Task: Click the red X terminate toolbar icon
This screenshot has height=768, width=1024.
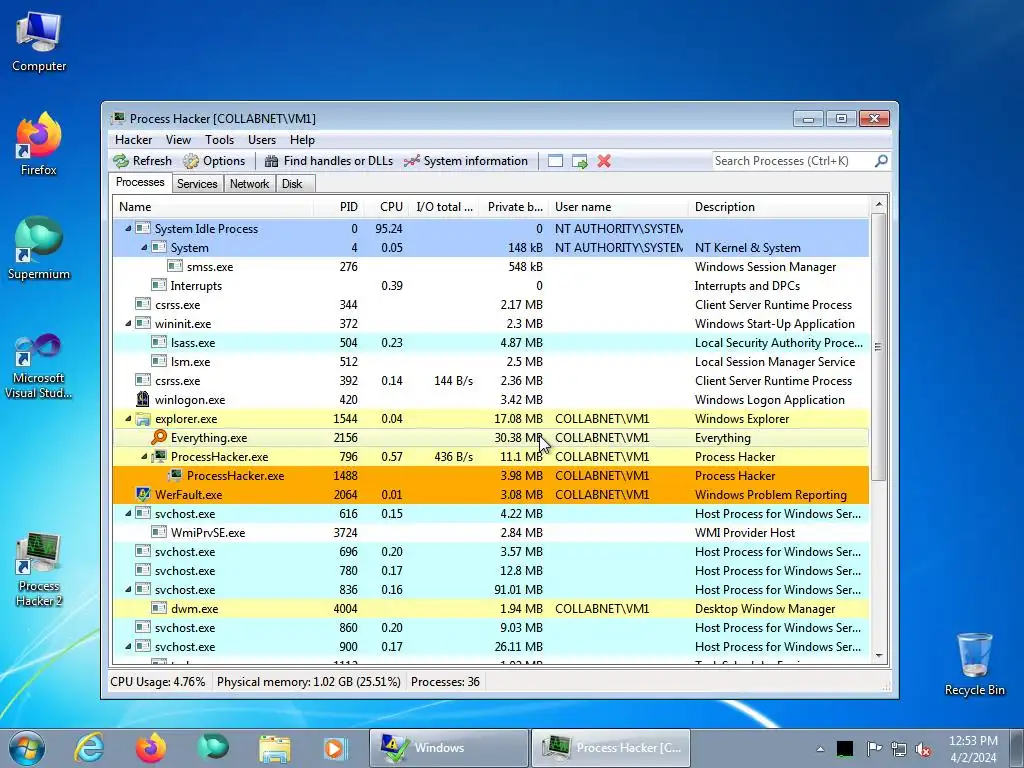Action: pos(604,161)
